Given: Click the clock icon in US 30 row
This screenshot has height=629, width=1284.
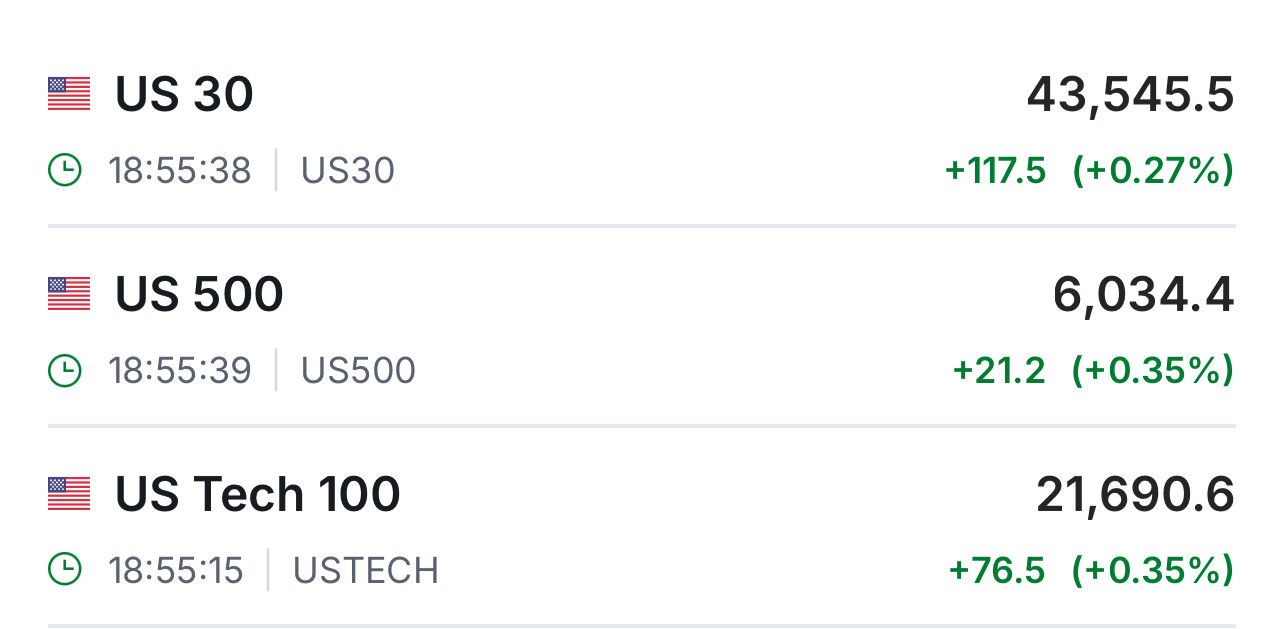Looking at the screenshot, I should (65, 171).
